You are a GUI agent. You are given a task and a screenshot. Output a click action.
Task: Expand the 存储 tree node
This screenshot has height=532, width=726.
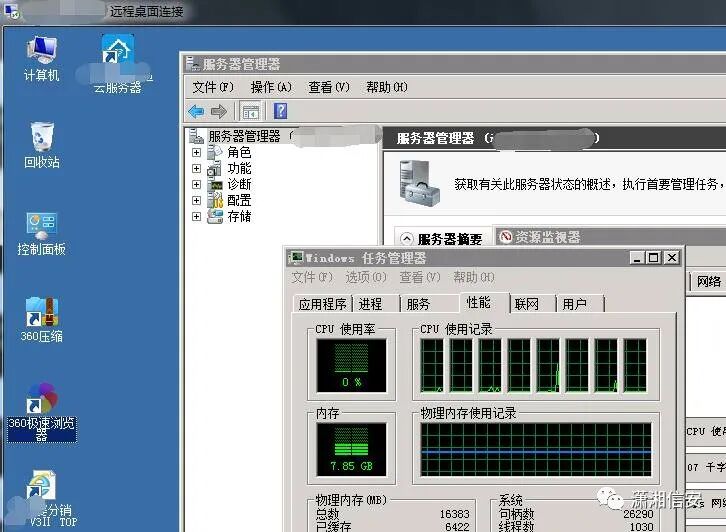[x=196, y=216]
